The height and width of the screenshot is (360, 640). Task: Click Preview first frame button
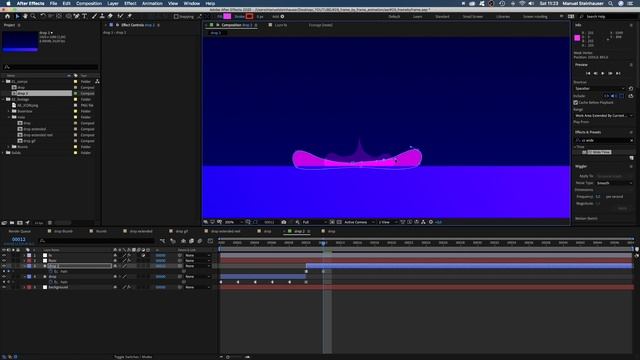(x=588, y=73)
